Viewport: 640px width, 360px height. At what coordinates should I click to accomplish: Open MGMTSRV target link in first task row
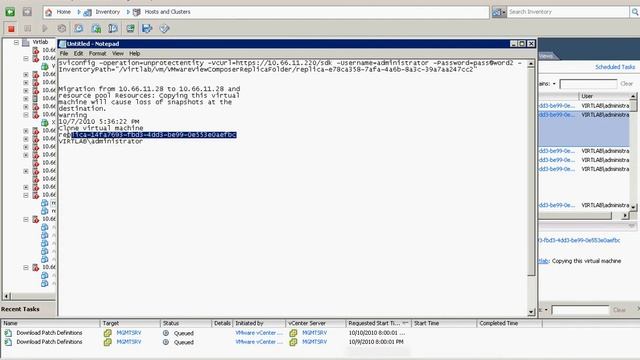pos(129,333)
